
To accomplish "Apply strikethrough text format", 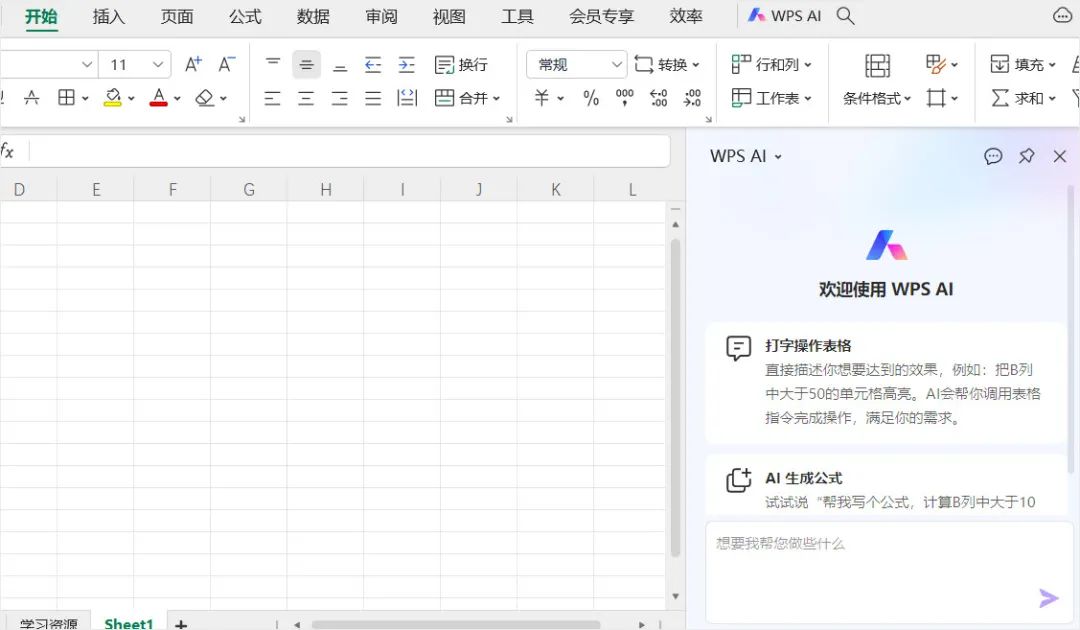I will click(32, 98).
